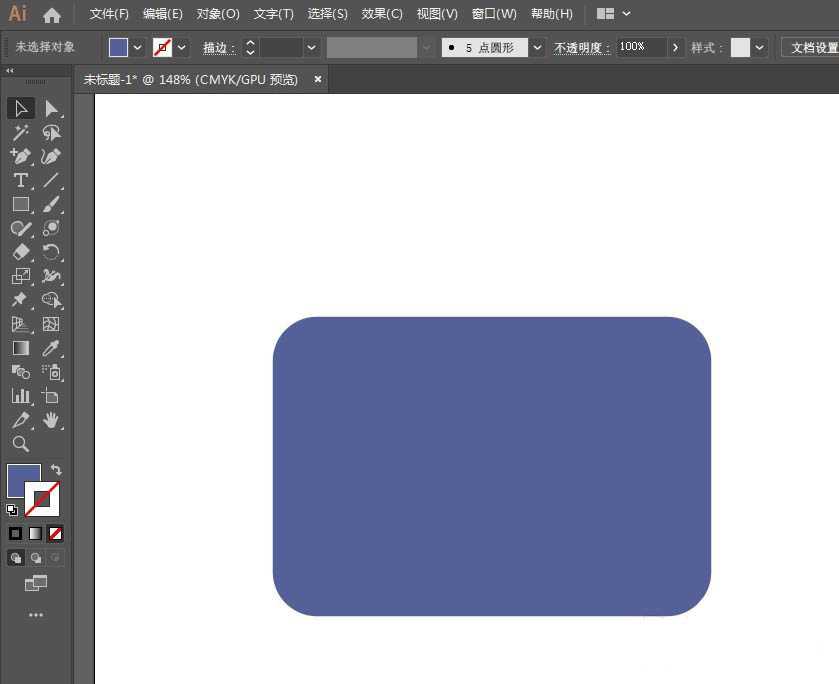The height and width of the screenshot is (684, 839).
Task: Open the workspace switcher dropdown
Action: click(626, 14)
